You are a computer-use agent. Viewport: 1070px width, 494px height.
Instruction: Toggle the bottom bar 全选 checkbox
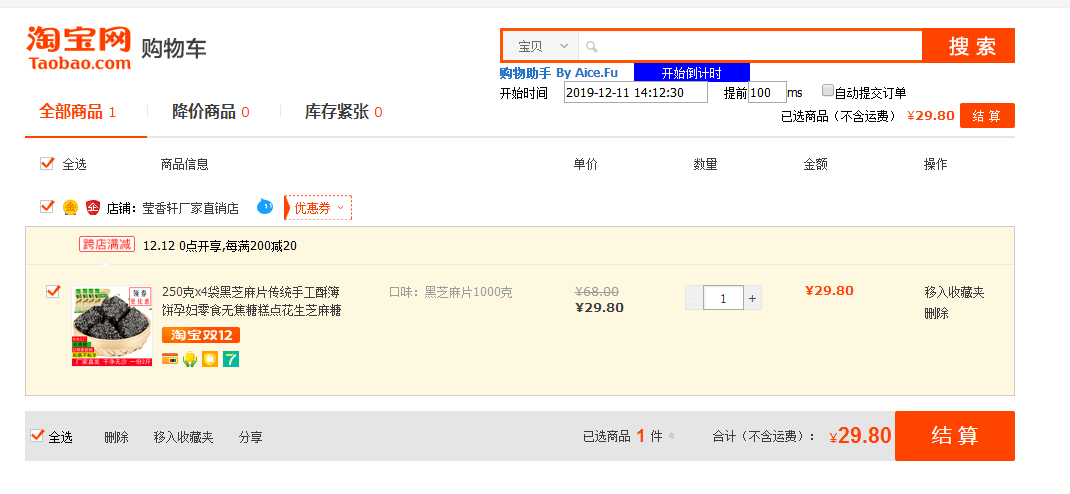pyautogui.click(x=38, y=435)
